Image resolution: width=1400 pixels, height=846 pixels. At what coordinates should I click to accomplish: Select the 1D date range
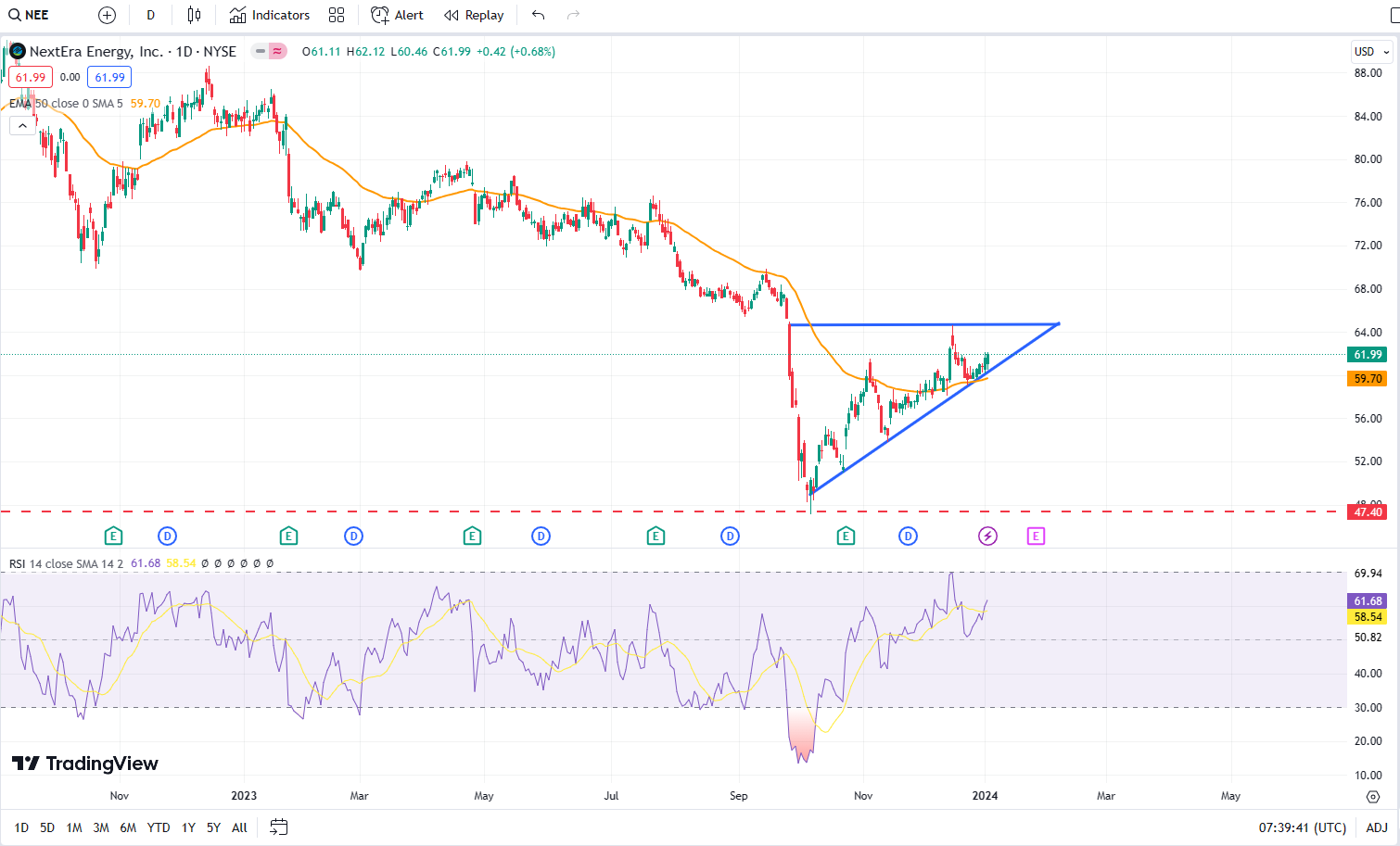pos(21,827)
